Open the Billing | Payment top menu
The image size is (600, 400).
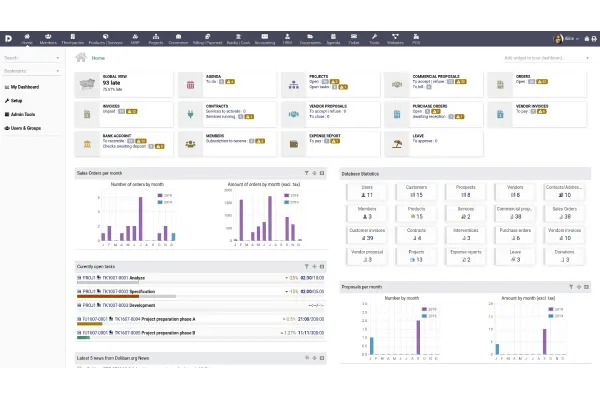coord(208,41)
